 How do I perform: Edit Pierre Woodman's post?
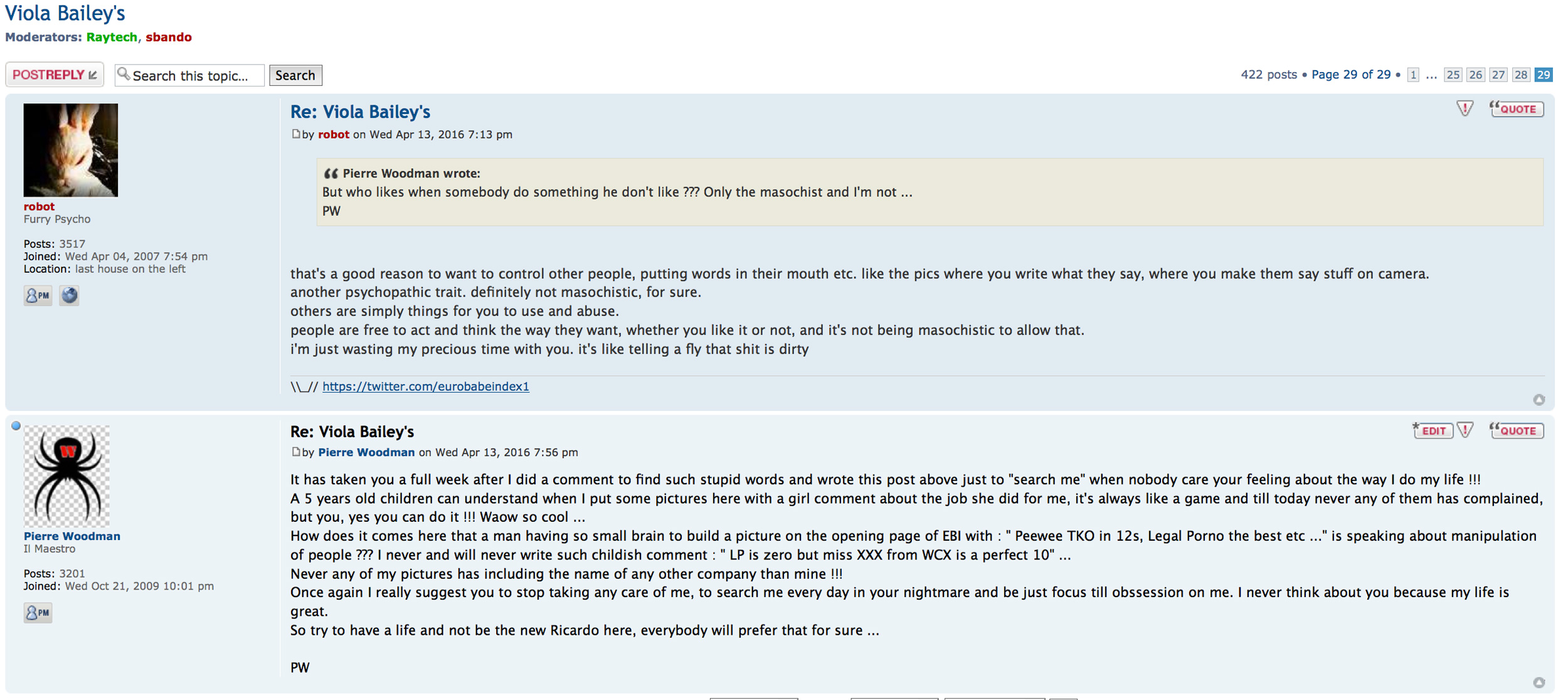pos(1433,430)
